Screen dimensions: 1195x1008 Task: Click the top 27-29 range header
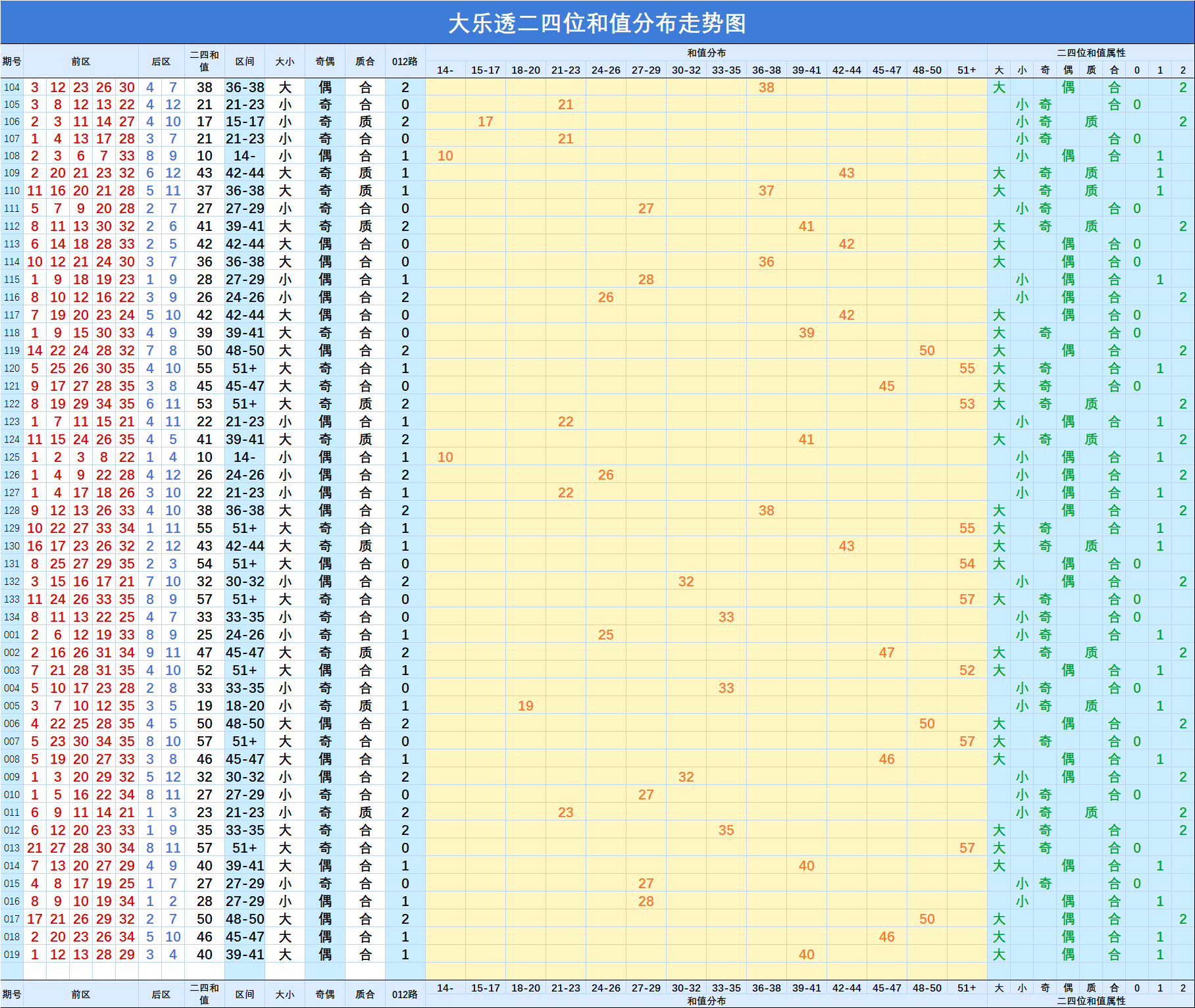pos(646,70)
